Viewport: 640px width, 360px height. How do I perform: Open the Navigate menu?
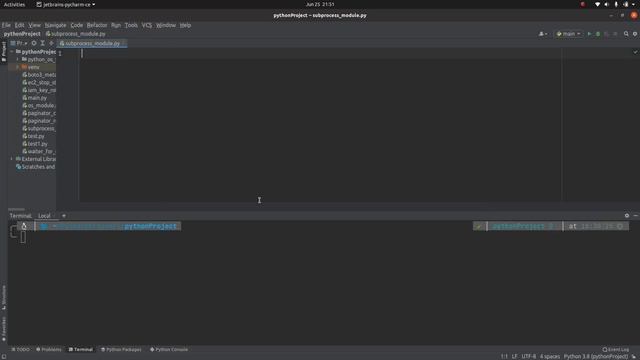(55, 25)
